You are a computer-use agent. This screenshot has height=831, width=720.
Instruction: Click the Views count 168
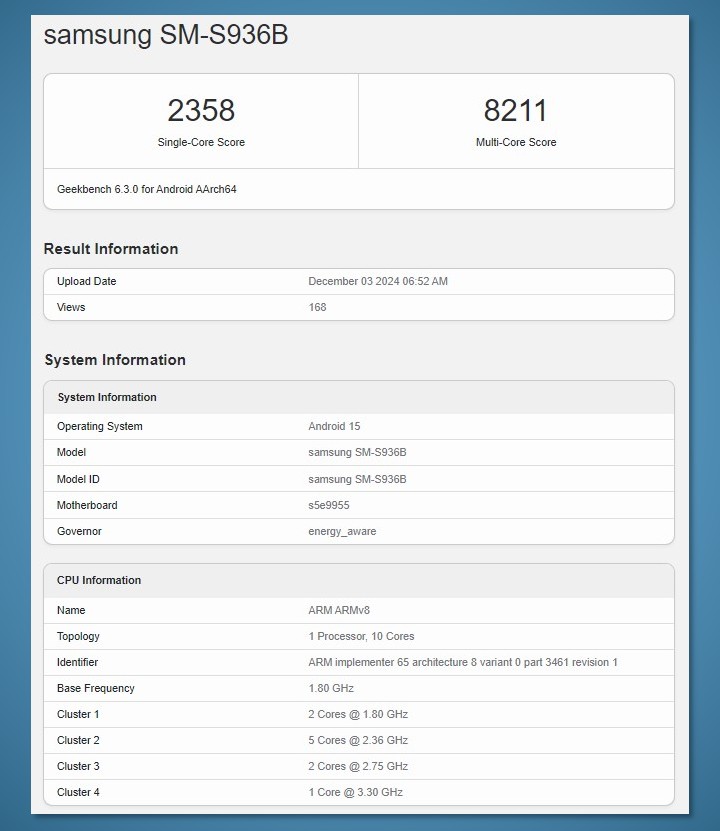[317, 308]
